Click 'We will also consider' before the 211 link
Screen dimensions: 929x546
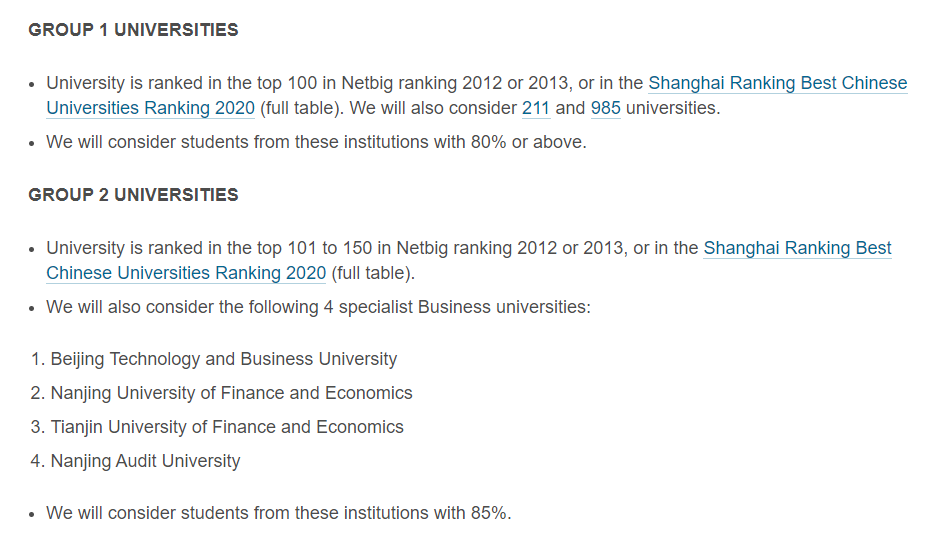[x=433, y=108]
